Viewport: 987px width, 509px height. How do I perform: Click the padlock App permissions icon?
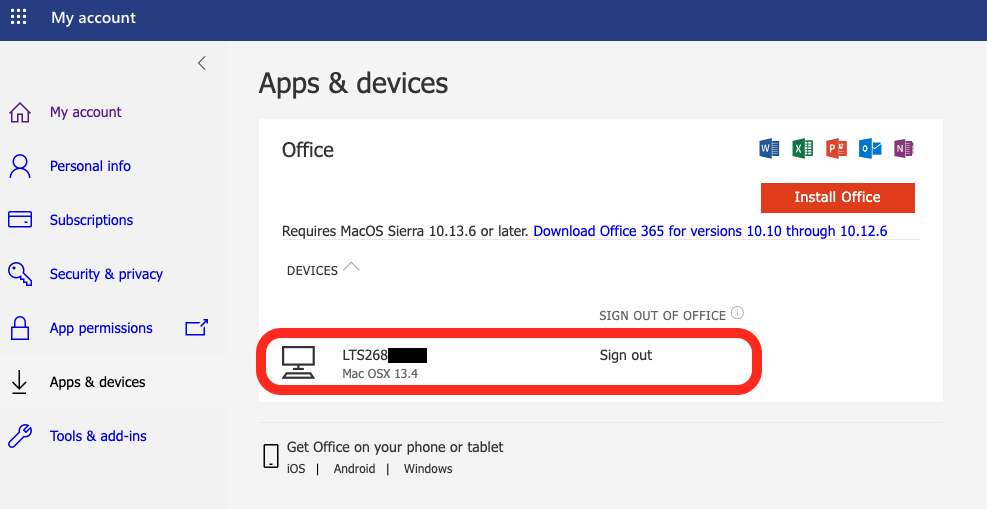pos(20,328)
